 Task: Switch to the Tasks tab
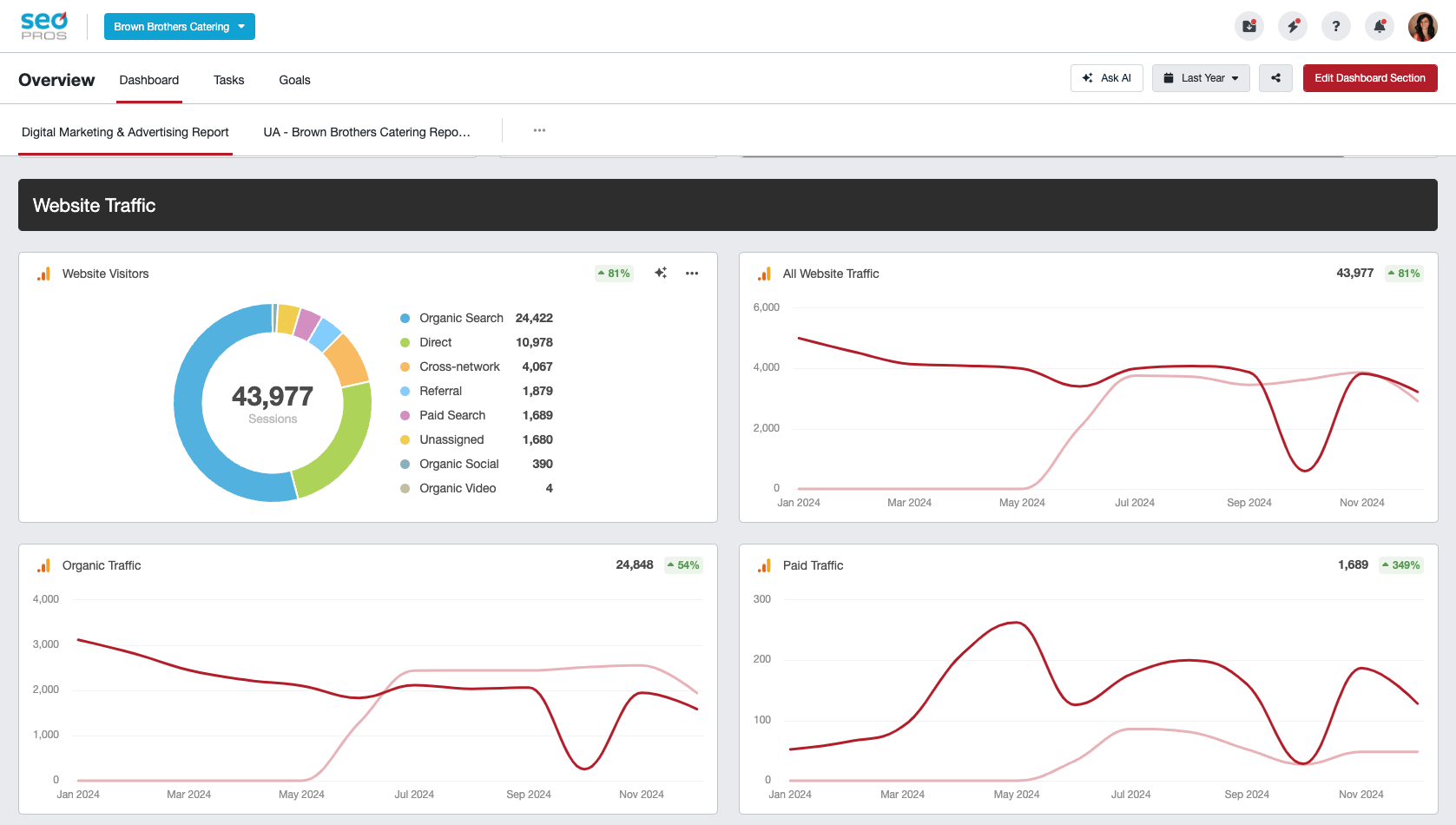[228, 80]
